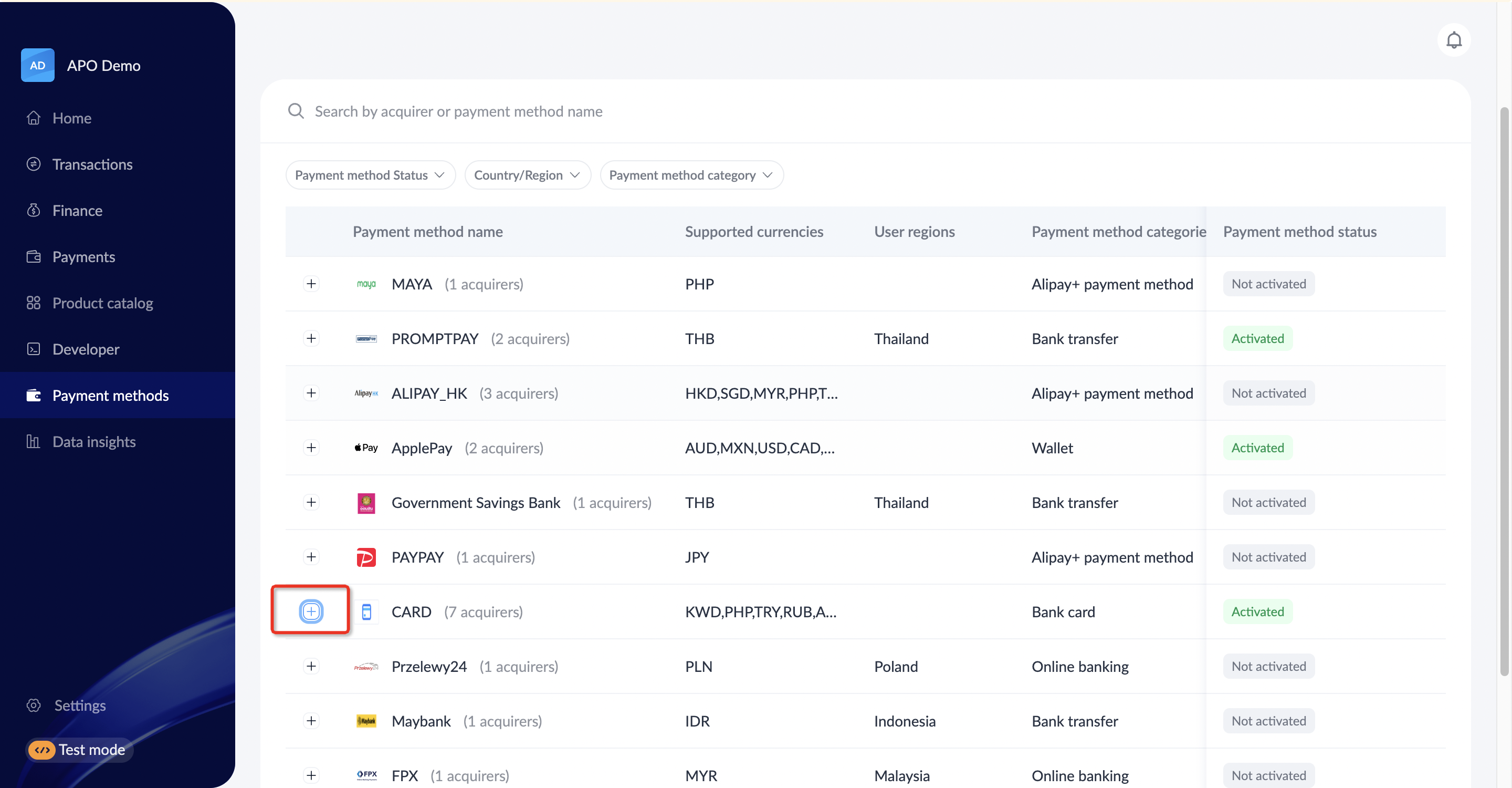
Task: Click the notification bell icon
Action: (x=1453, y=40)
